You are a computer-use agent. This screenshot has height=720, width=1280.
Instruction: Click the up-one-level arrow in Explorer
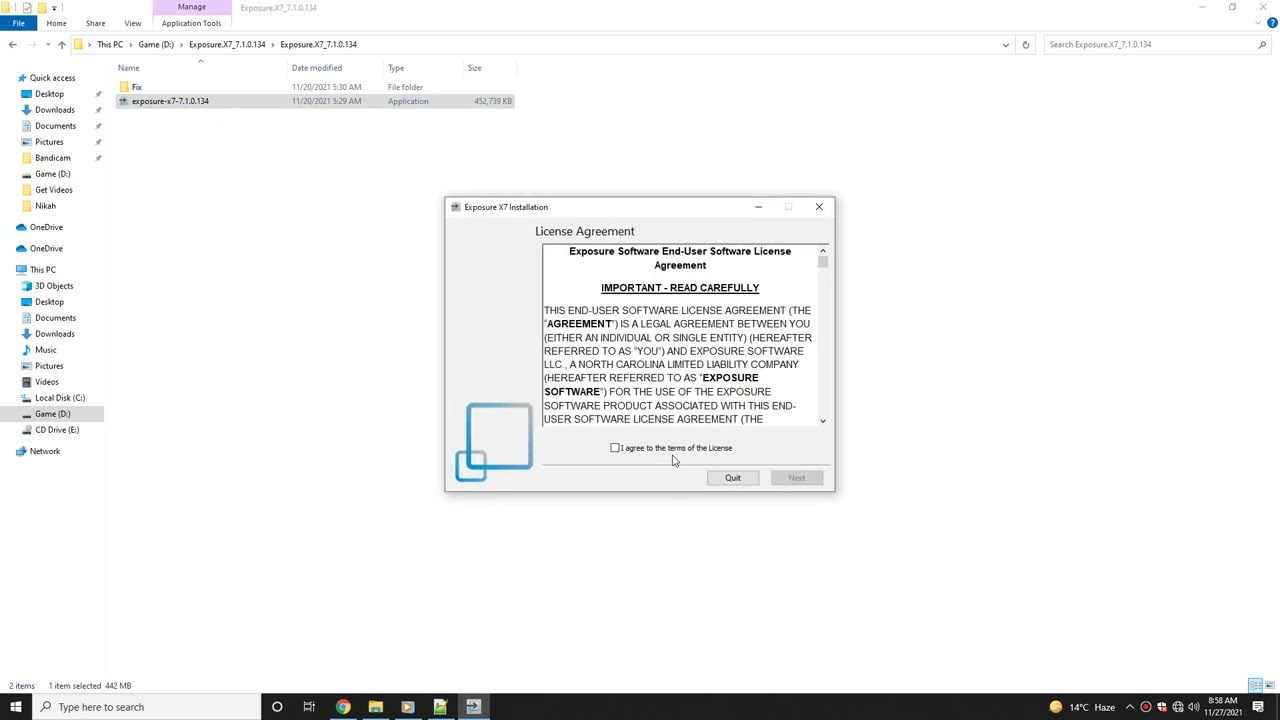(x=62, y=44)
